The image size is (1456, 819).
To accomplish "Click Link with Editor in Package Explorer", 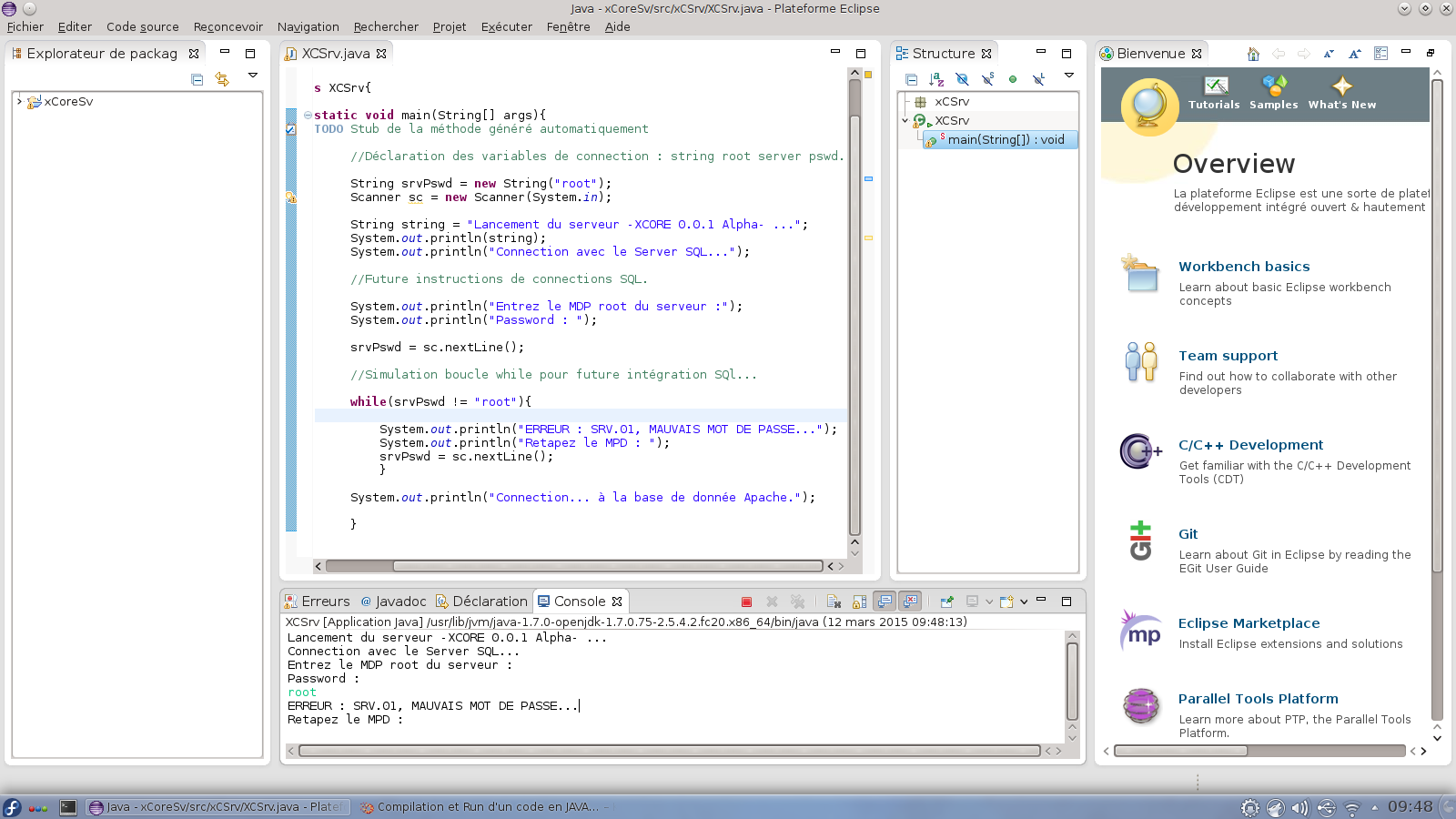I will (x=222, y=79).
